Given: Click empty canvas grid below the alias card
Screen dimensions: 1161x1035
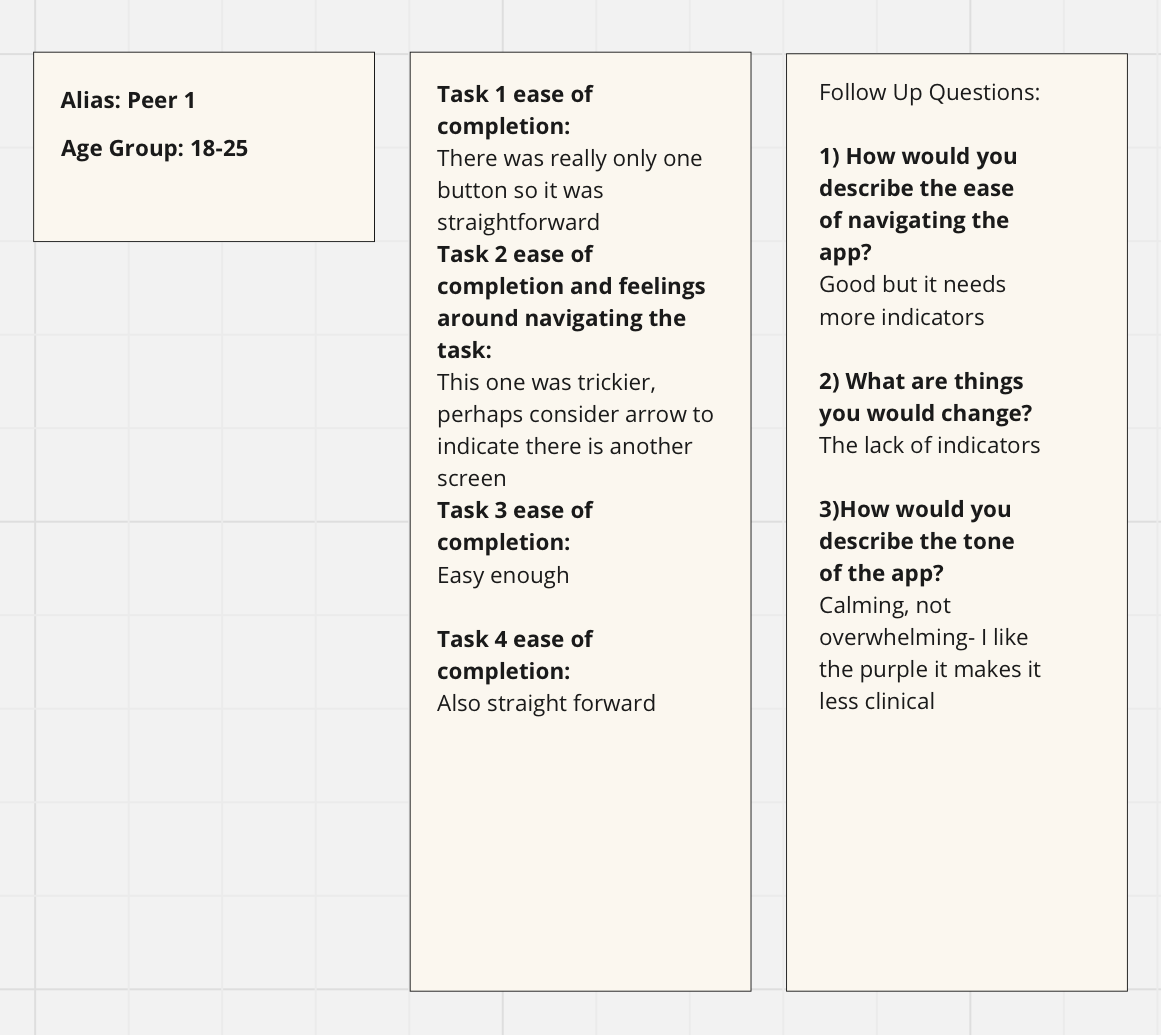Looking at the screenshot, I should (x=204, y=592).
